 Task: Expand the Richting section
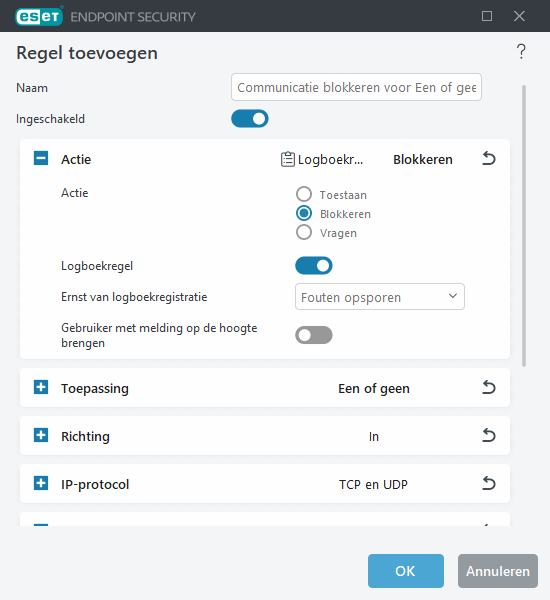coord(41,435)
